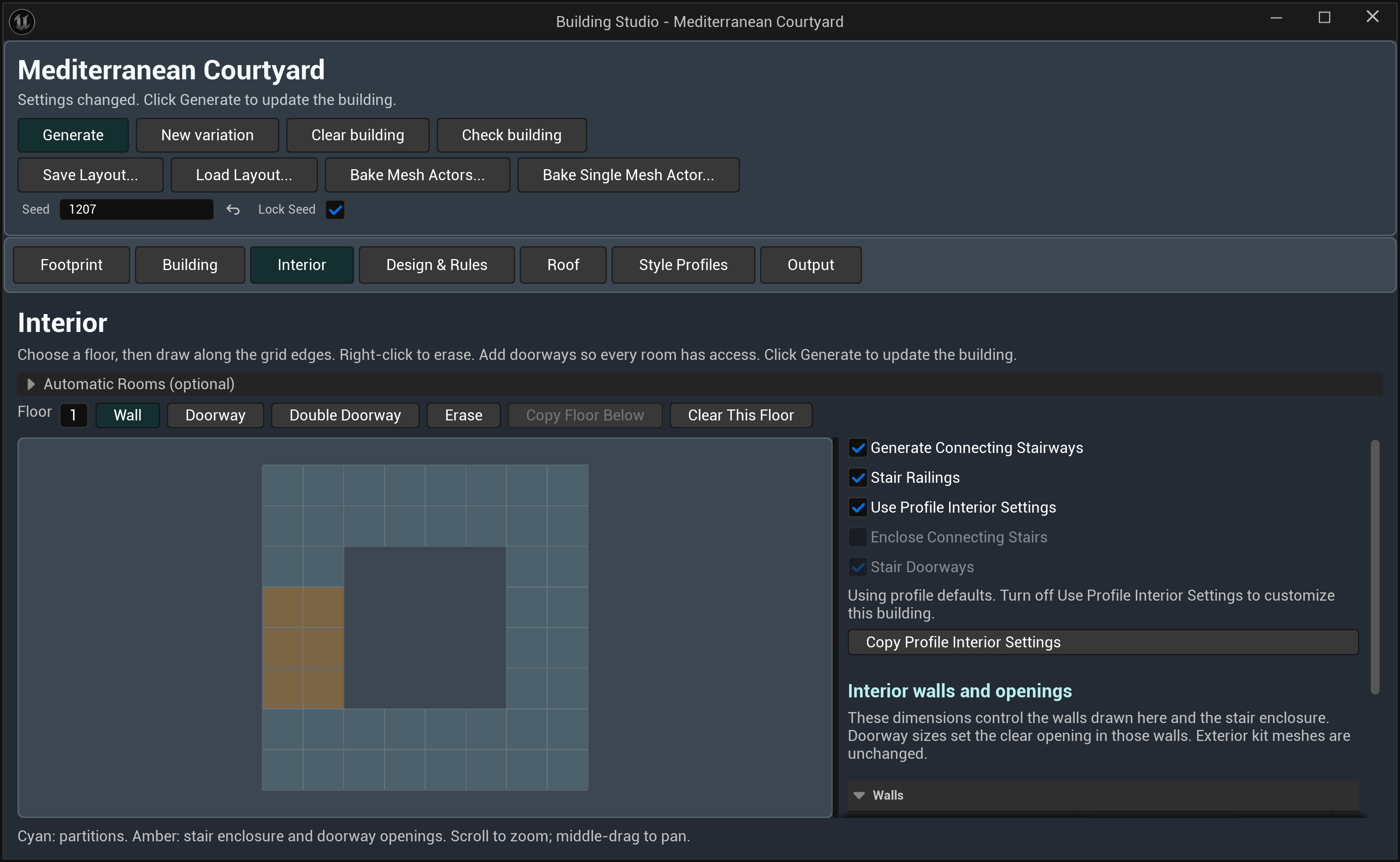The height and width of the screenshot is (862, 1400).
Task: Click the 'Interior walls and openings' heading
Action: (960, 691)
